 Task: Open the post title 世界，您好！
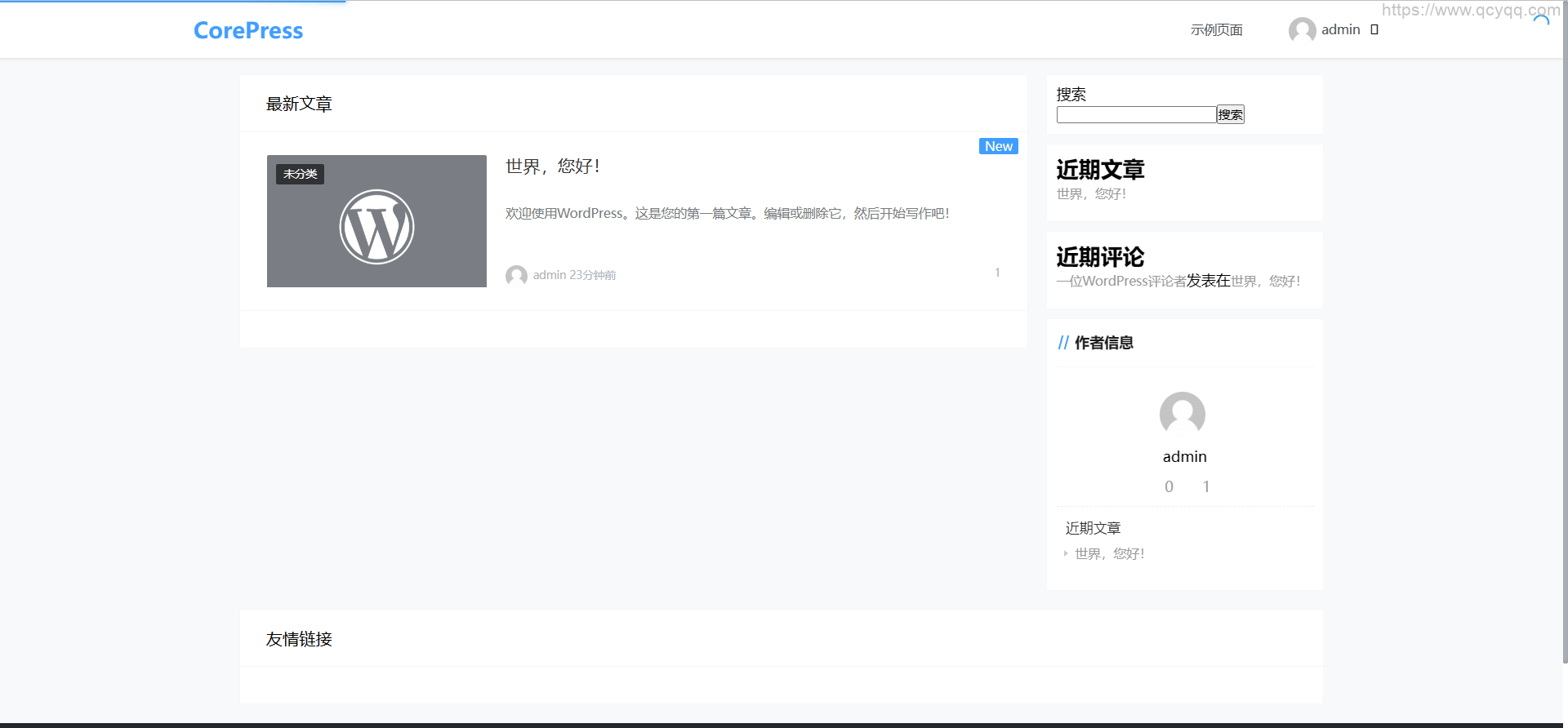pos(553,166)
